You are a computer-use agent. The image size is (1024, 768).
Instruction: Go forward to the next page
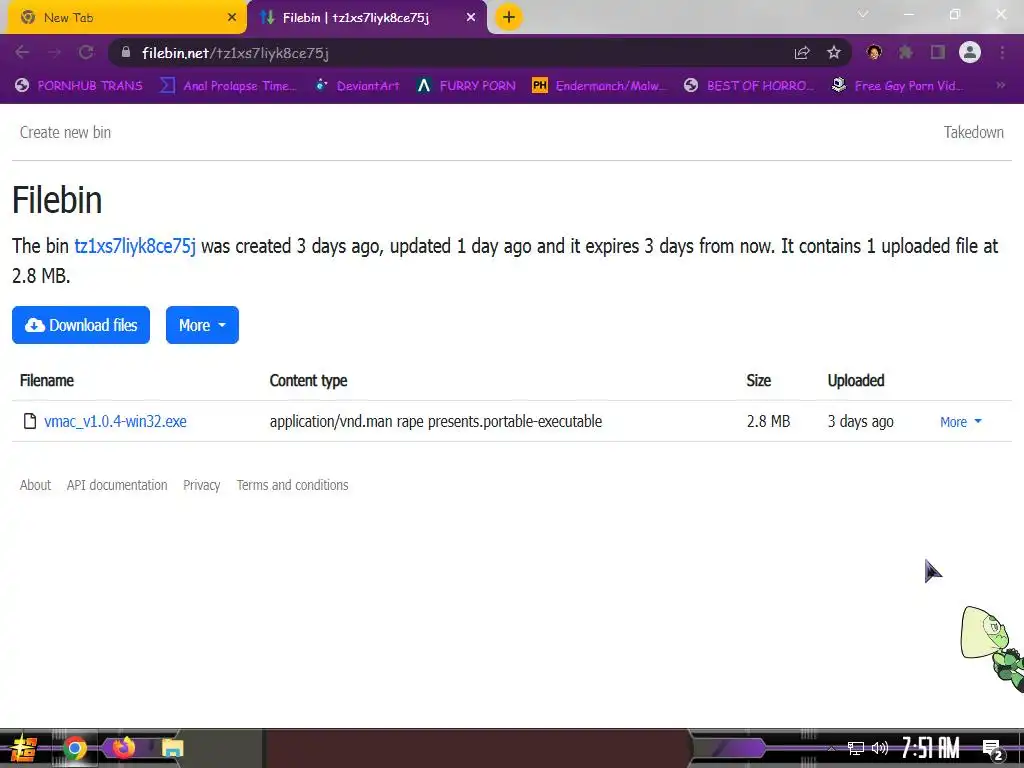54,52
